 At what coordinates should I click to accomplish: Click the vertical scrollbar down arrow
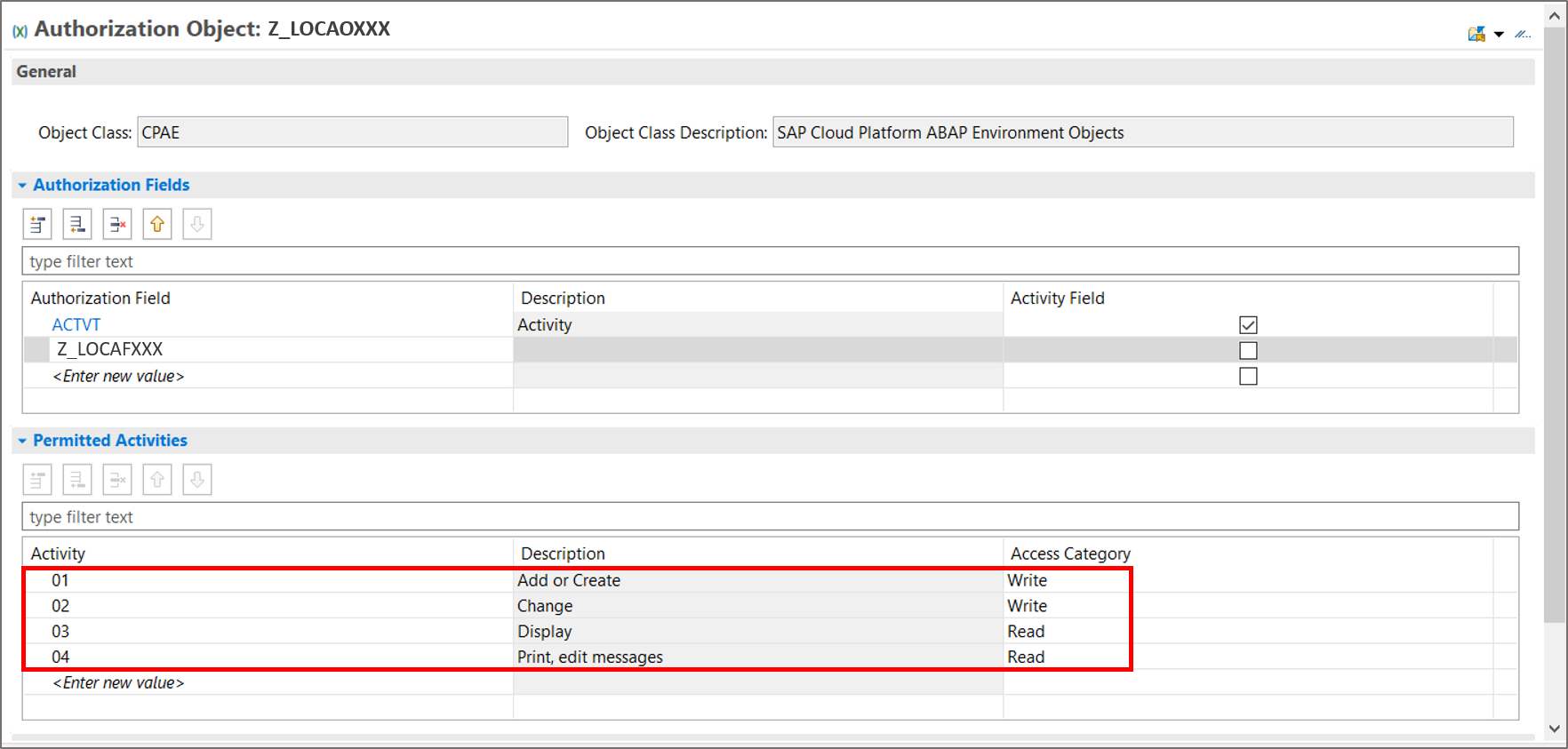[1554, 729]
